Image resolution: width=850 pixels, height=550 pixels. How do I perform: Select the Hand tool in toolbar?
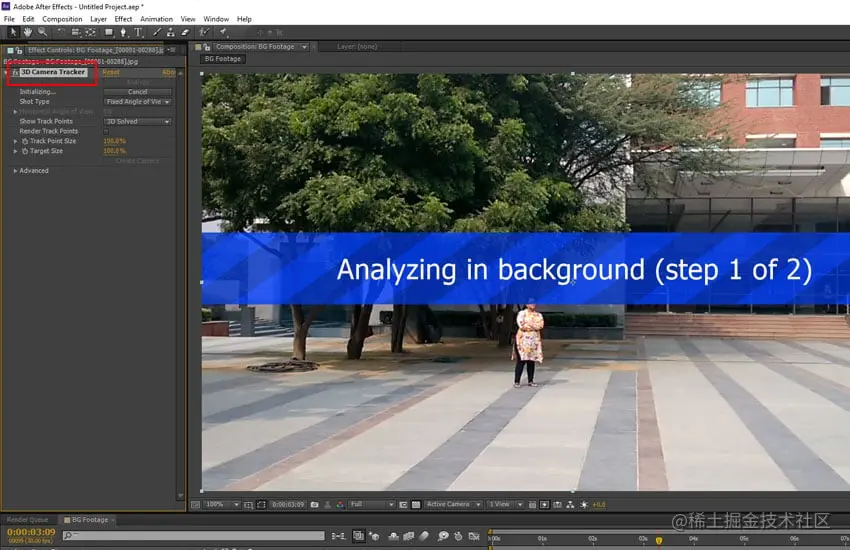coord(27,32)
